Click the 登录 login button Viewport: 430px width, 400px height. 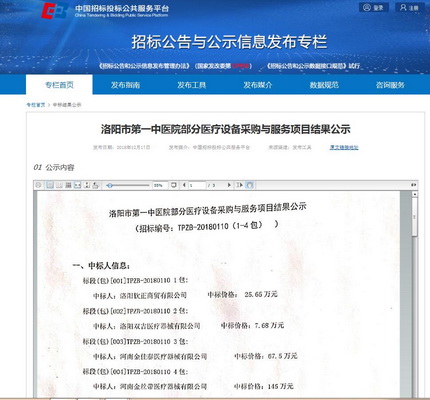click(x=374, y=7)
